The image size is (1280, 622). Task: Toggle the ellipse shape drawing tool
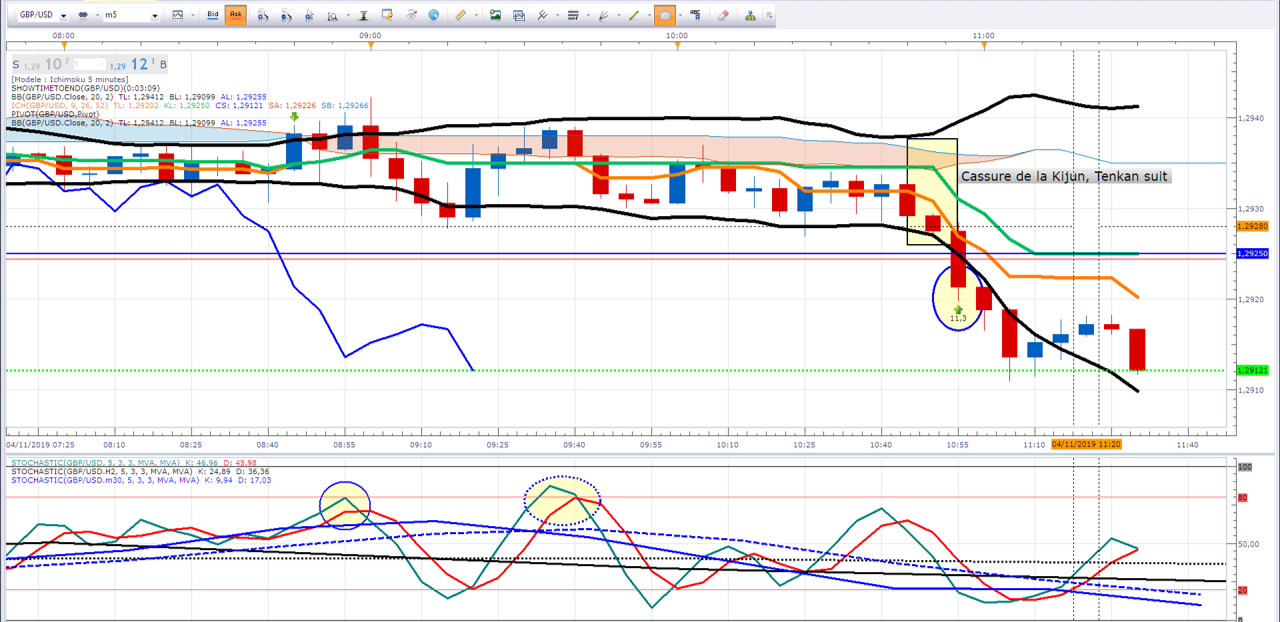coord(666,15)
